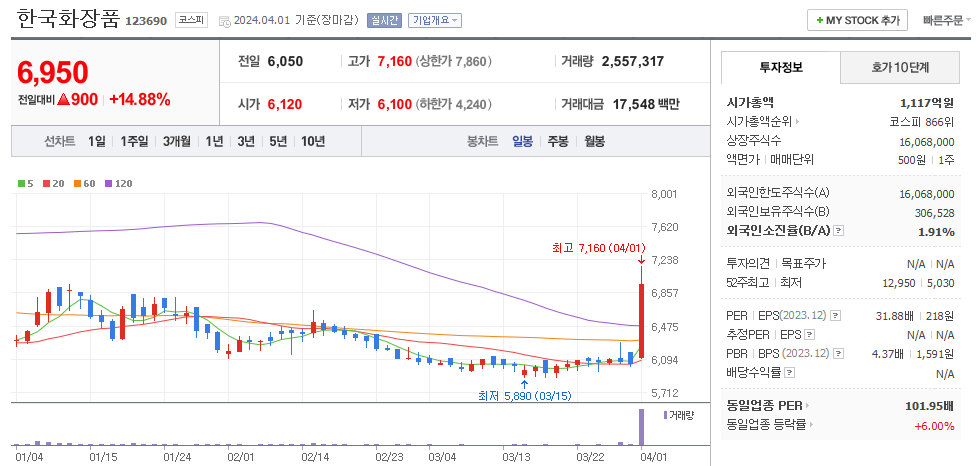Image resolution: width=978 pixels, height=466 pixels.
Task: Select the 10년 line chart period
Action: (x=312, y=142)
